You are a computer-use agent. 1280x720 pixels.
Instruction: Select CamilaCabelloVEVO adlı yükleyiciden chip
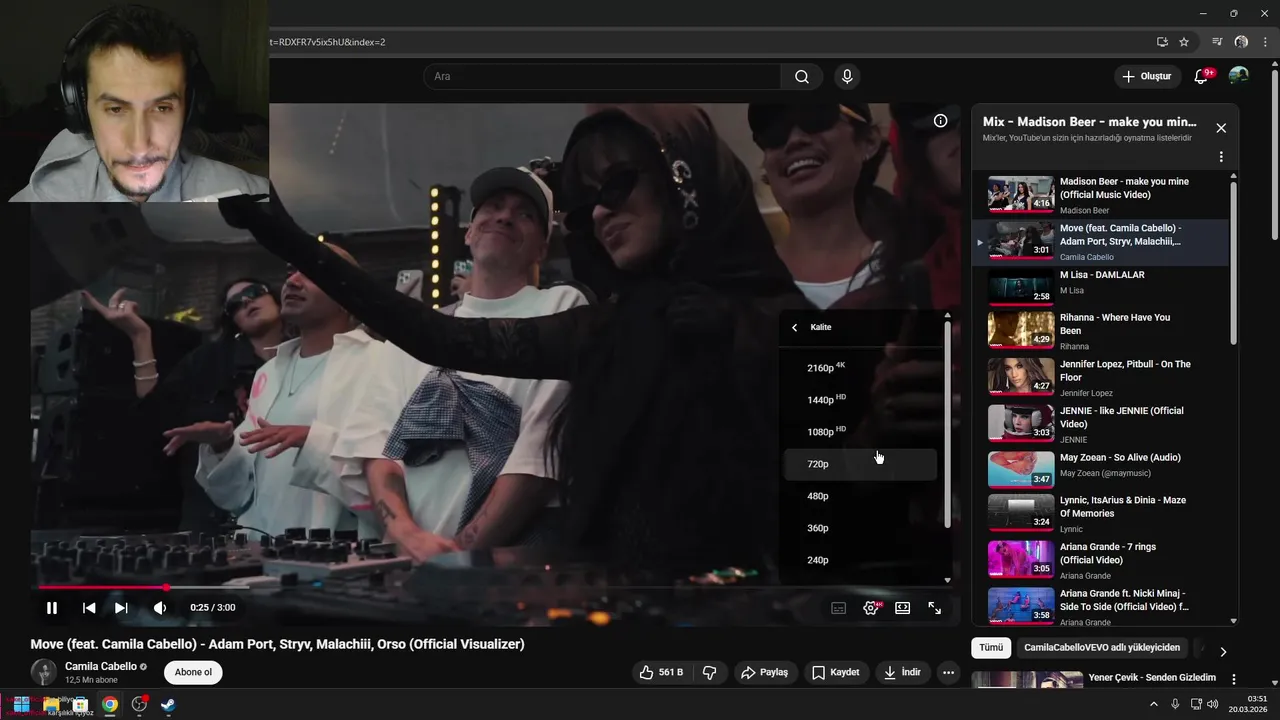pos(1102,647)
